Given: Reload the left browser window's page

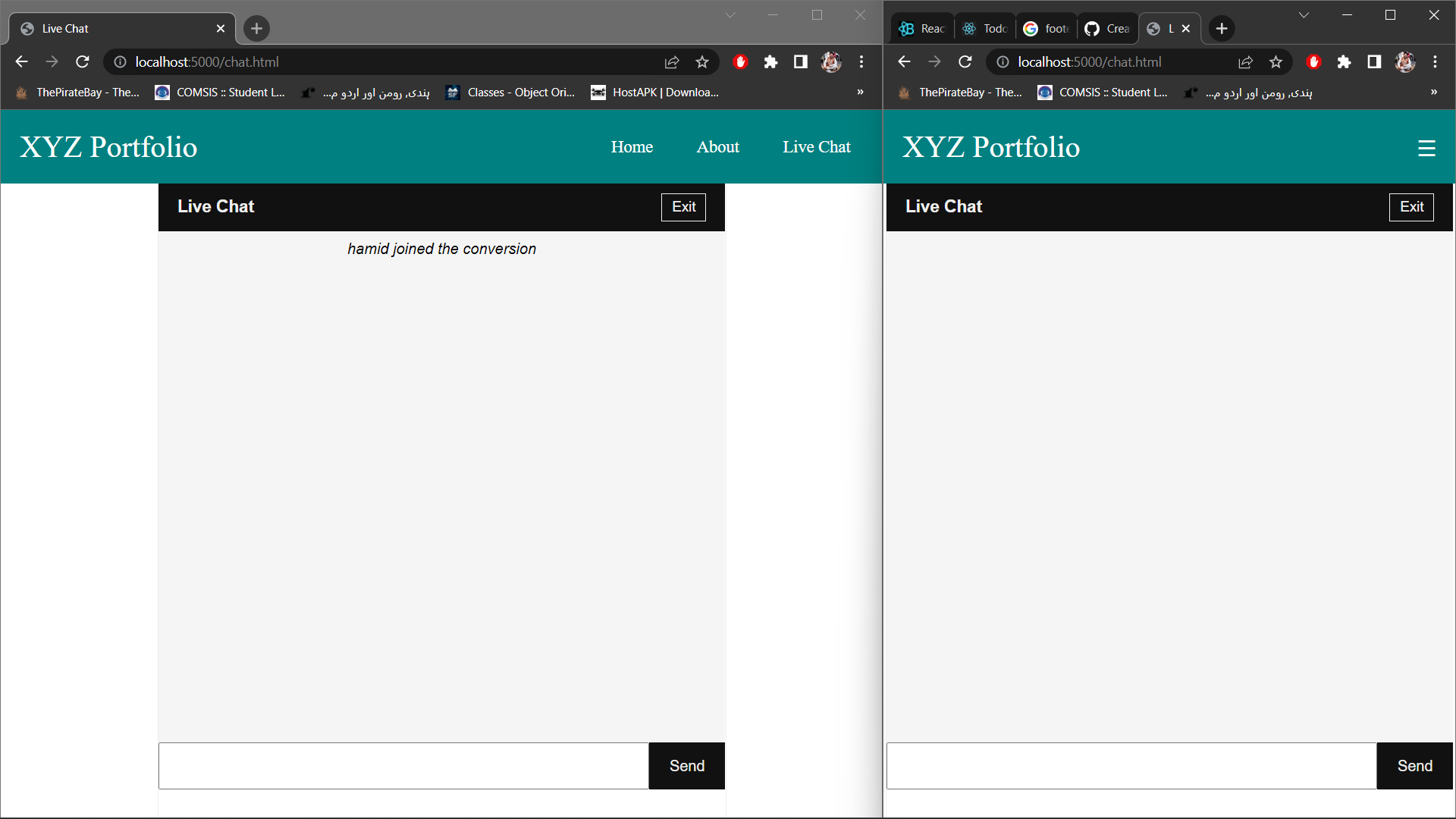Looking at the screenshot, I should point(83,62).
